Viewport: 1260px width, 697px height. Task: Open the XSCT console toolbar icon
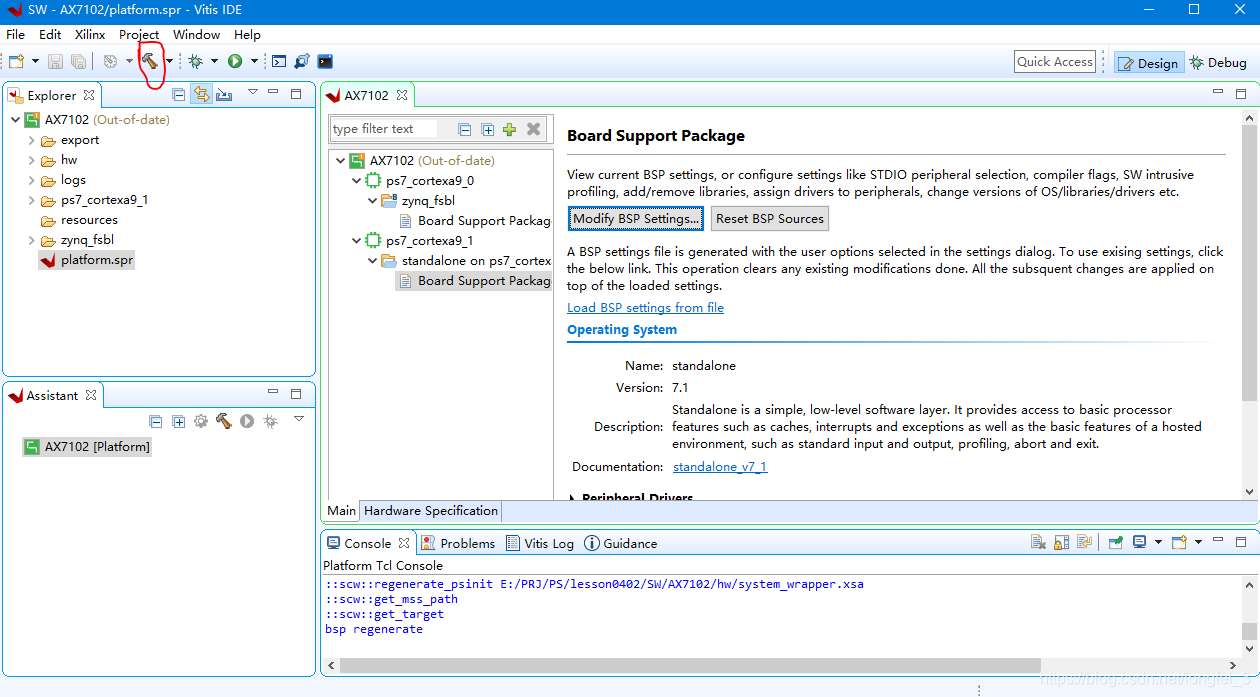(279, 61)
